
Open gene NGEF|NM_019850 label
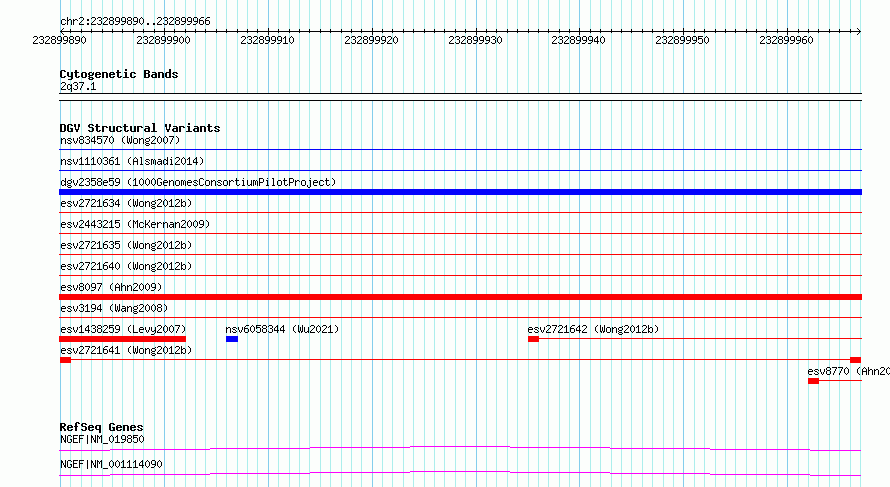click(x=102, y=439)
